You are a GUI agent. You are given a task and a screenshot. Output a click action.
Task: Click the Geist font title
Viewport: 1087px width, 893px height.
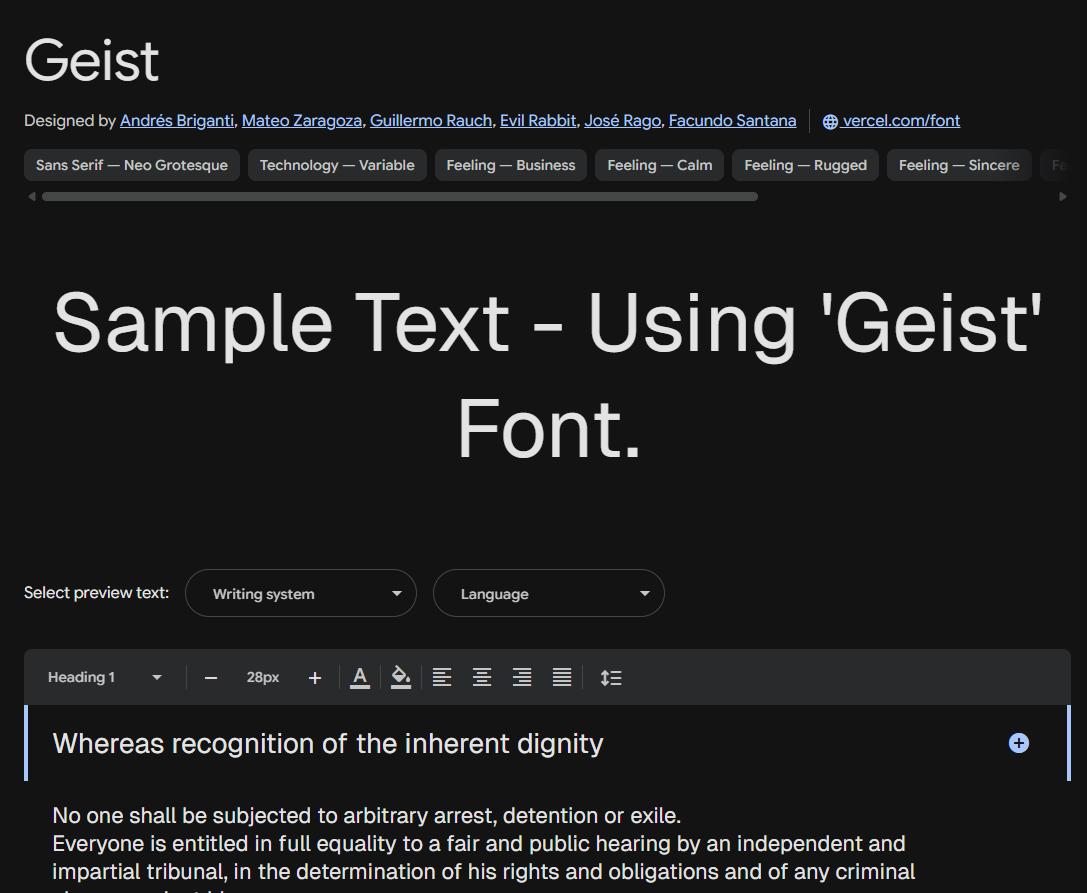[x=92, y=60]
